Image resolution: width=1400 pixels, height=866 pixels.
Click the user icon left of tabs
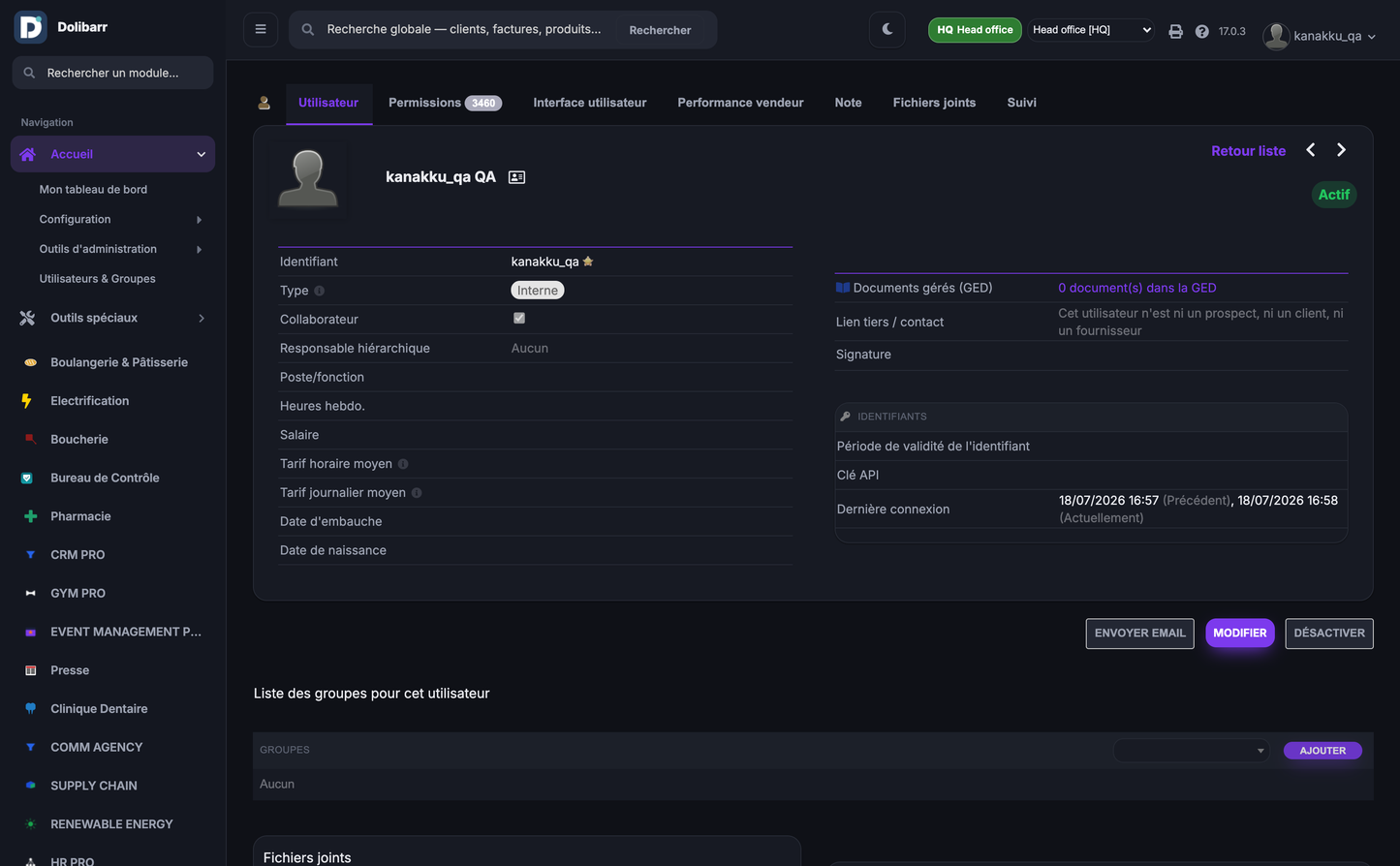coord(264,103)
